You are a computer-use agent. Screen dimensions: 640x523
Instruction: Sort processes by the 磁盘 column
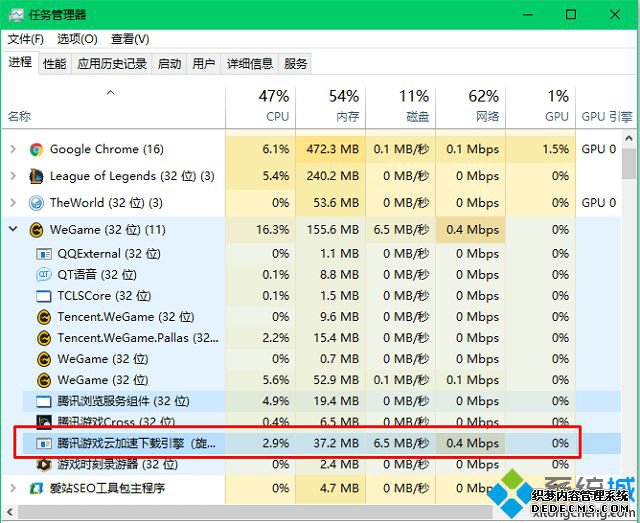[400, 108]
